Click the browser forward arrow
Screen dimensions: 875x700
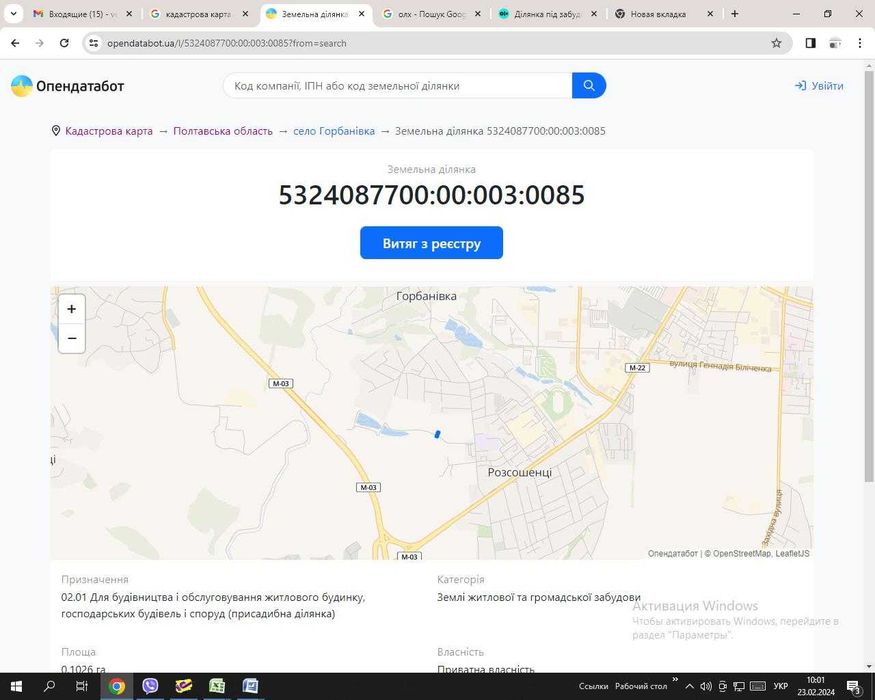click(39, 43)
